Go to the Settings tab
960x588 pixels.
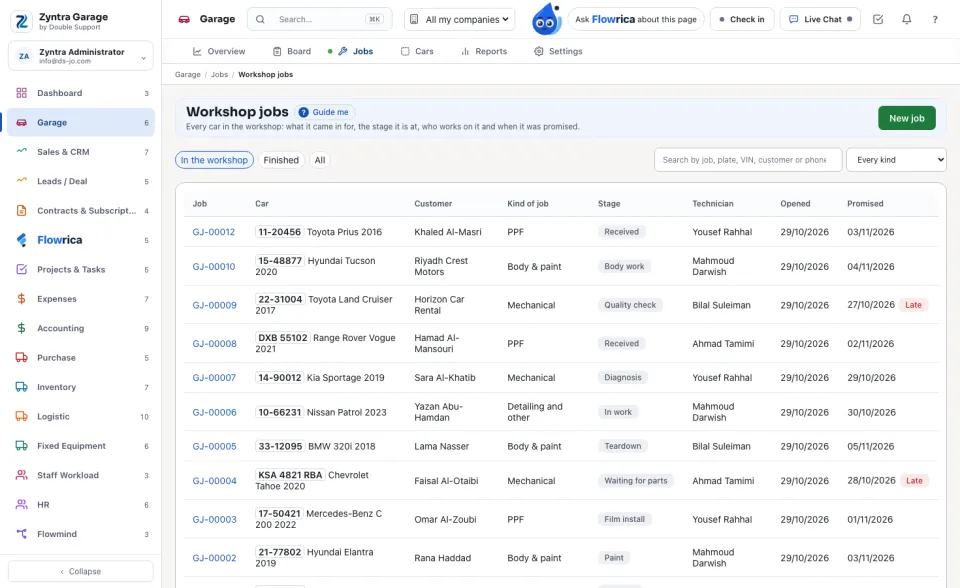coord(558,51)
